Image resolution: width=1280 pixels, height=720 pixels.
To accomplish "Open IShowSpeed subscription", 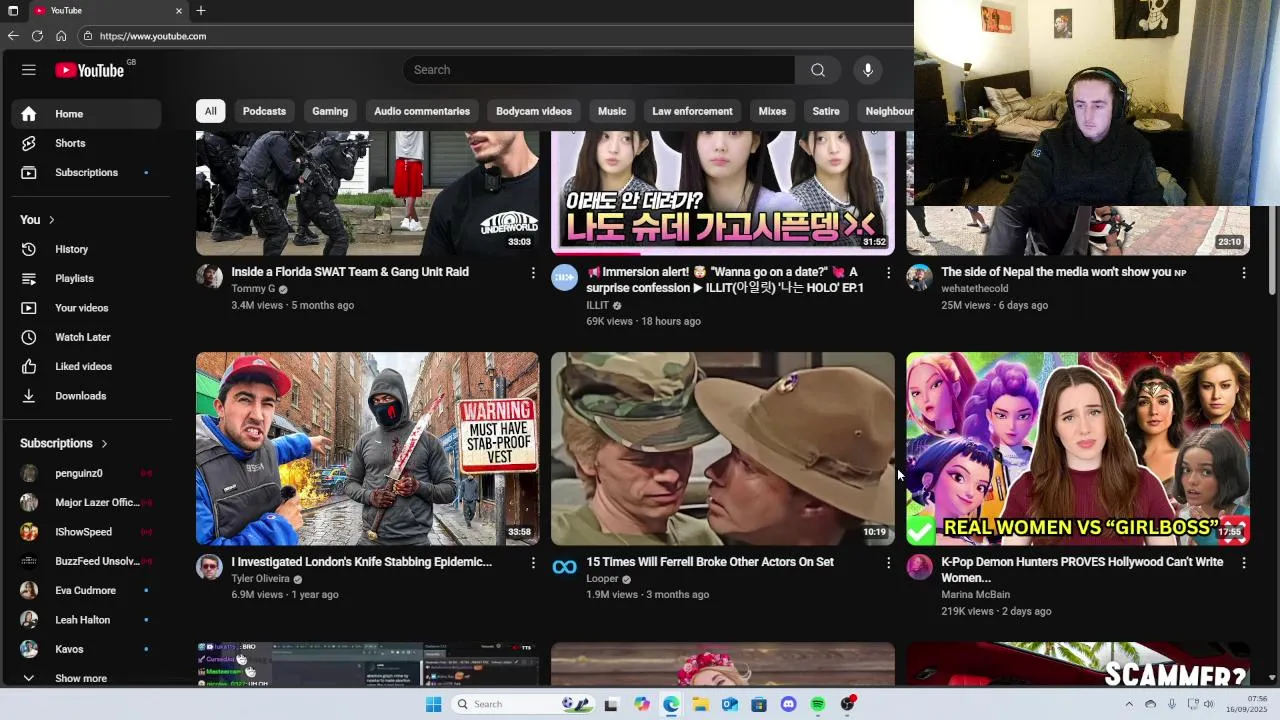I will (x=86, y=532).
